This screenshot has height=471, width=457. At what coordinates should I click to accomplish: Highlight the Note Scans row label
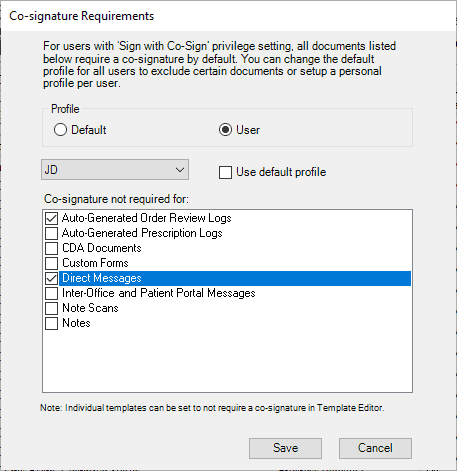pyautogui.click(x=90, y=308)
